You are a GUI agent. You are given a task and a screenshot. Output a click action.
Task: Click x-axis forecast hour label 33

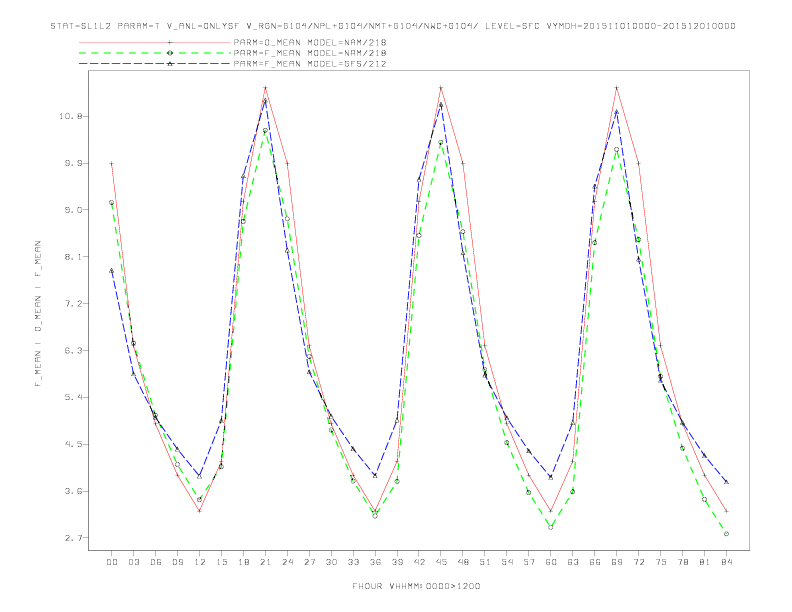coord(353,562)
